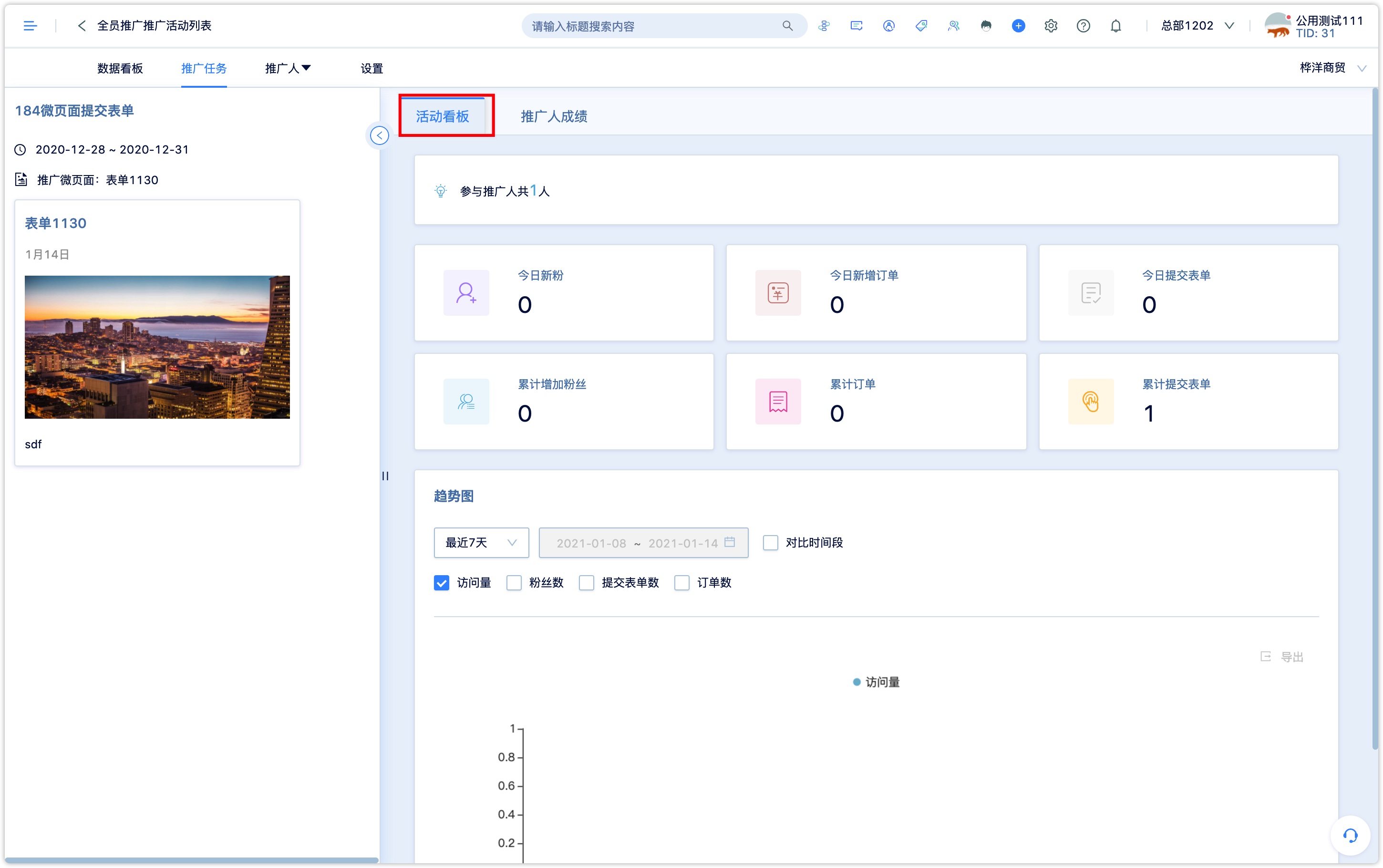
Task: Click the 累计提交表单 fingerprint-tap icon
Action: click(x=1090, y=401)
